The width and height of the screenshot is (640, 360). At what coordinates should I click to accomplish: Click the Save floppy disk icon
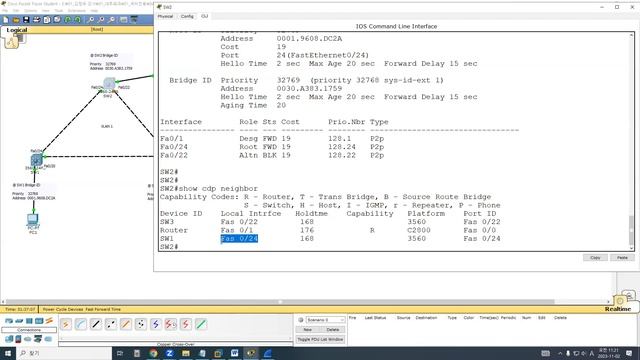(x=26, y=20)
